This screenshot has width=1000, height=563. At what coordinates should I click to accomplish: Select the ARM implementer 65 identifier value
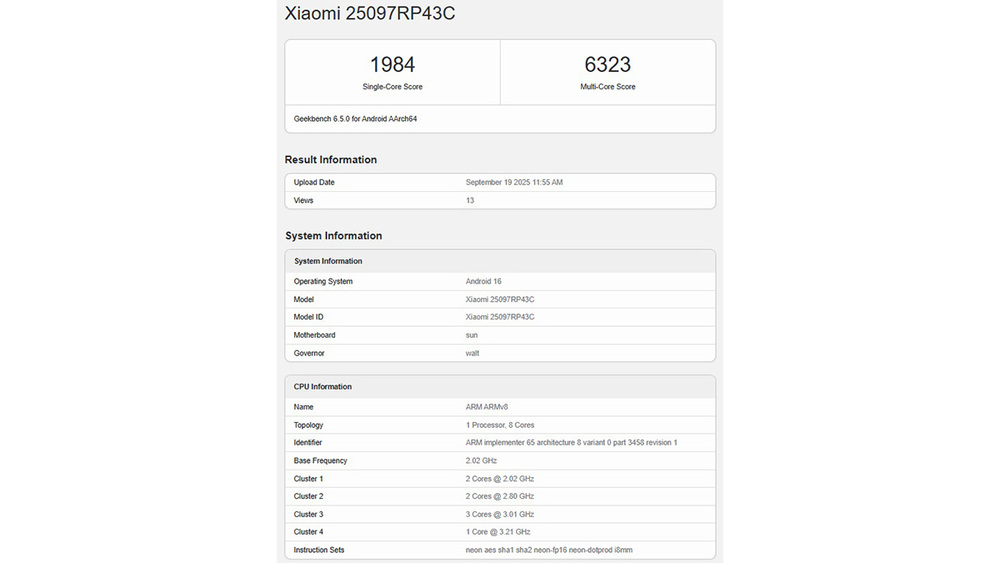point(571,442)
